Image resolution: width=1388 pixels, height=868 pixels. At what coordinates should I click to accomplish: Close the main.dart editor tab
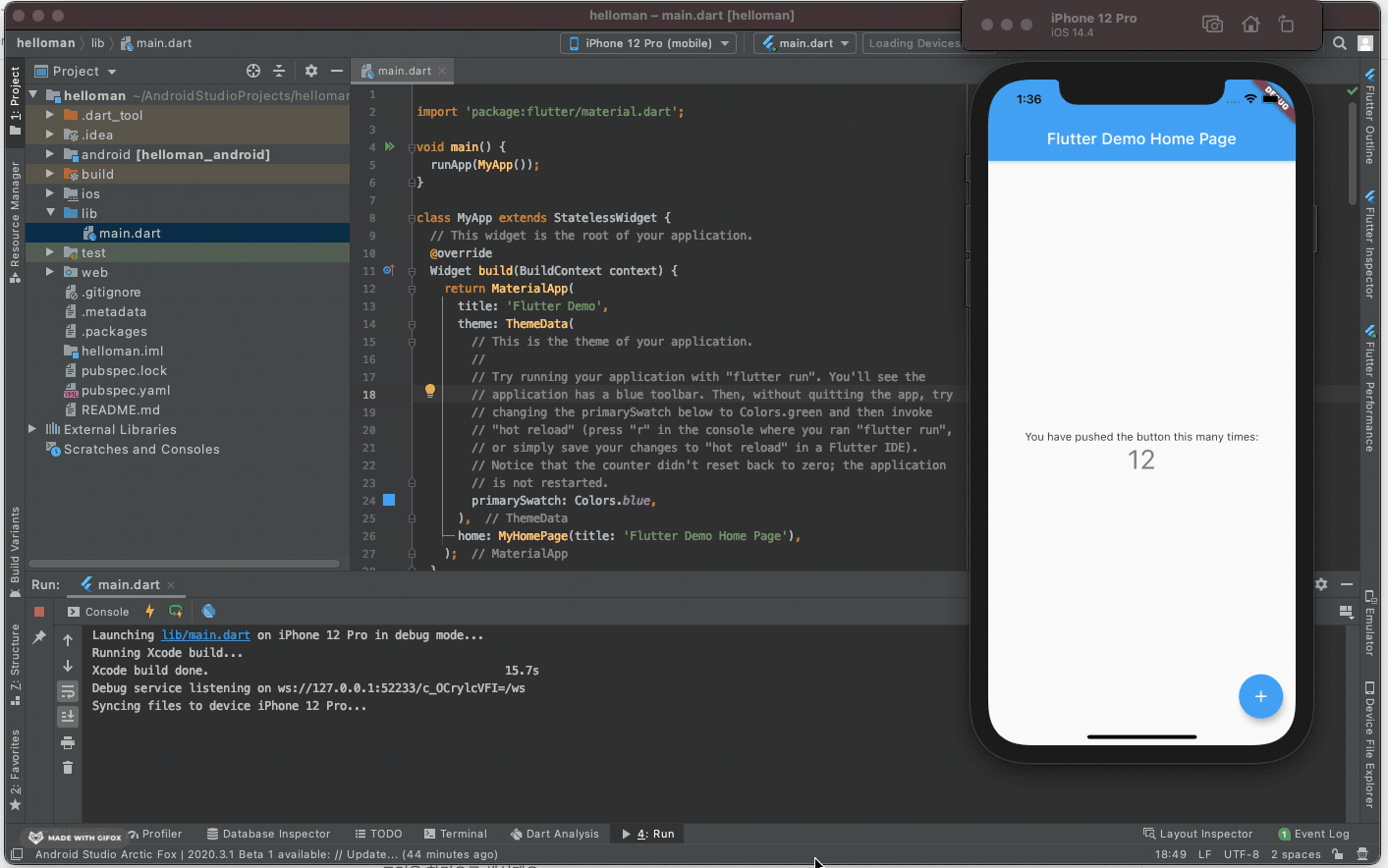[x=442, y=71]
